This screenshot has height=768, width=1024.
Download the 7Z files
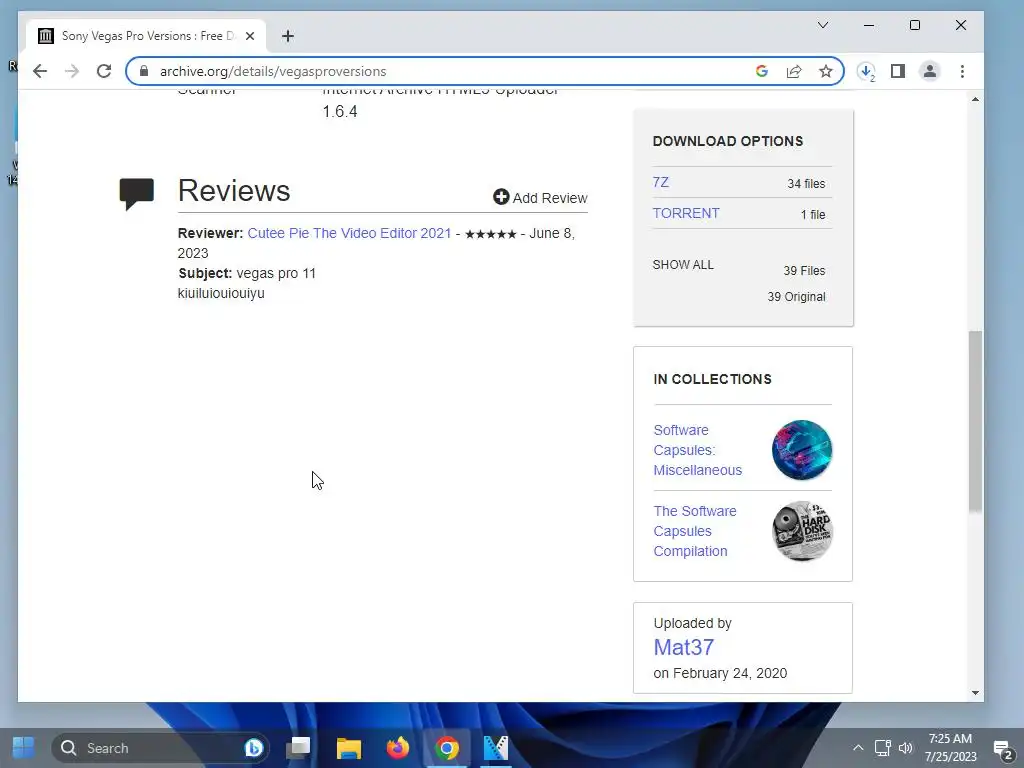660,182
